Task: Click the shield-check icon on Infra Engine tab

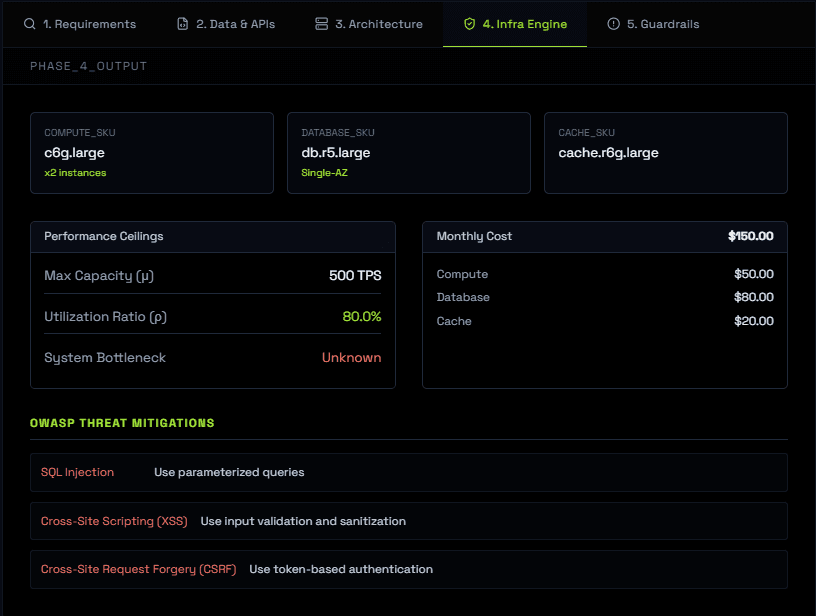Action: (469, 24)
